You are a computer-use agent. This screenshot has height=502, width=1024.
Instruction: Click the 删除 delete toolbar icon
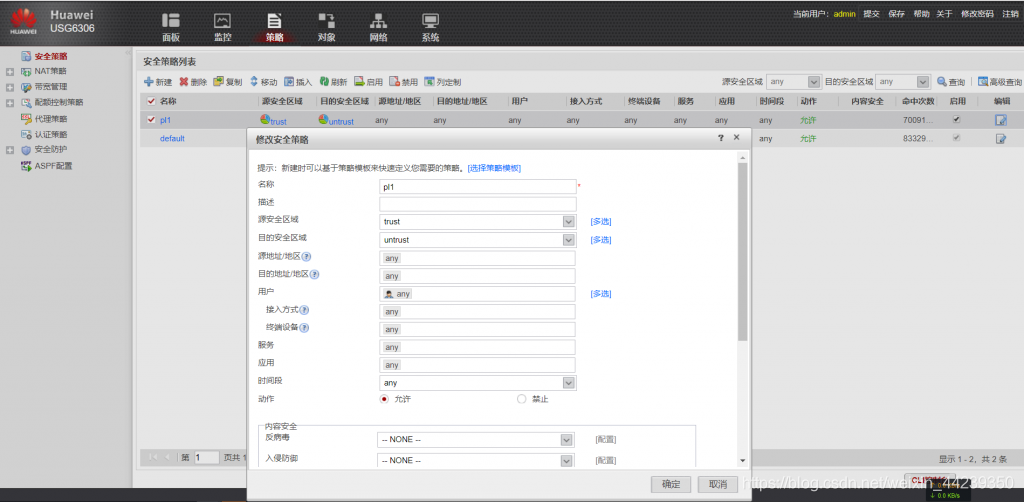click(x=184, y=82)
